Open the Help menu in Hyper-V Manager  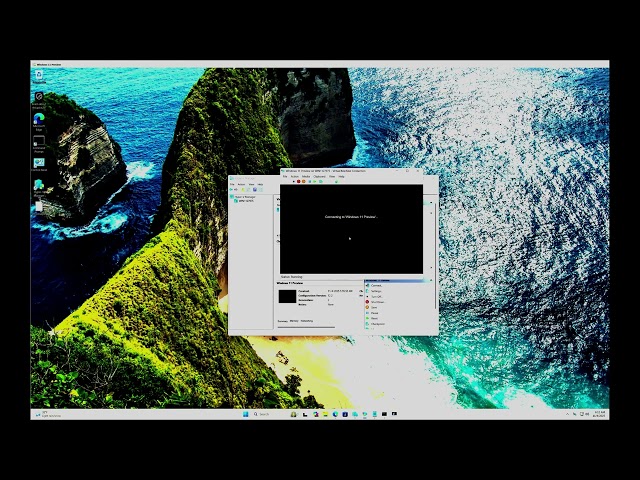tap(260, 184)
